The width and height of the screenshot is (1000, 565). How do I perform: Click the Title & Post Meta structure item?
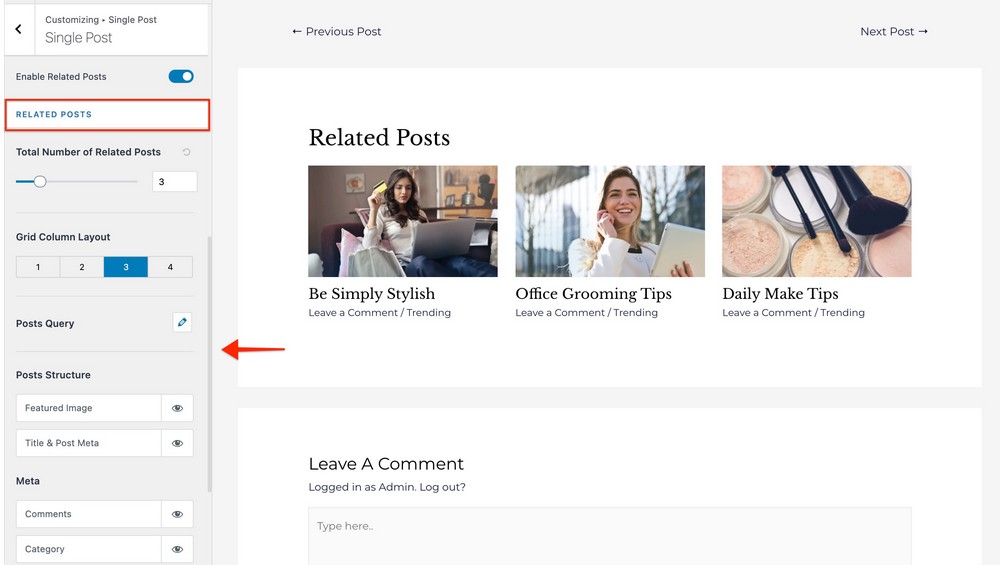coord(89,443)
